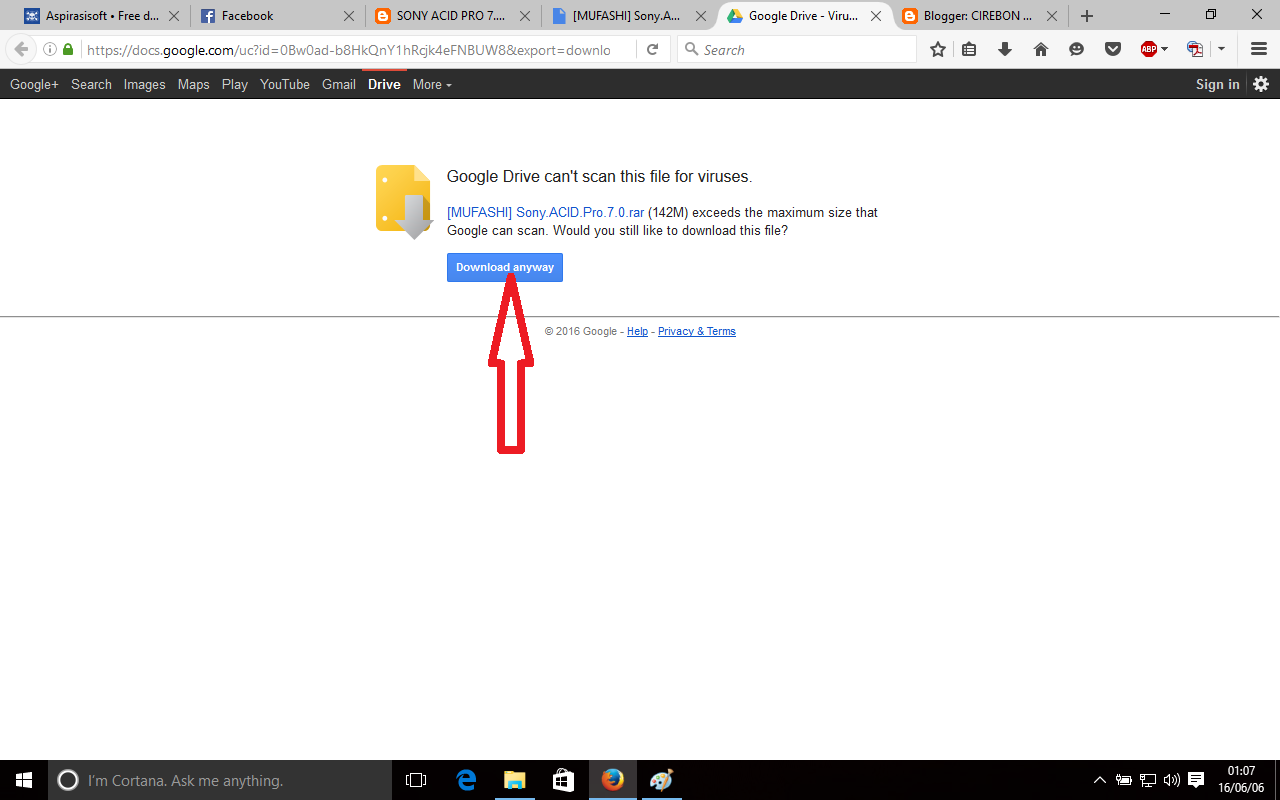
Task: Close the Blogger: CIREBON tab
Action: (x=1051, y=16)
